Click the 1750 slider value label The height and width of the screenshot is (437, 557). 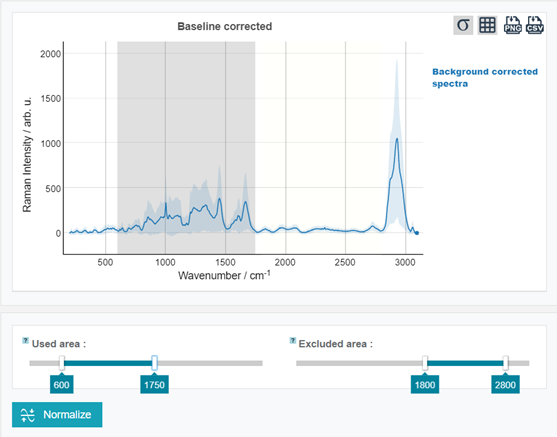click(x=155, y=385)
